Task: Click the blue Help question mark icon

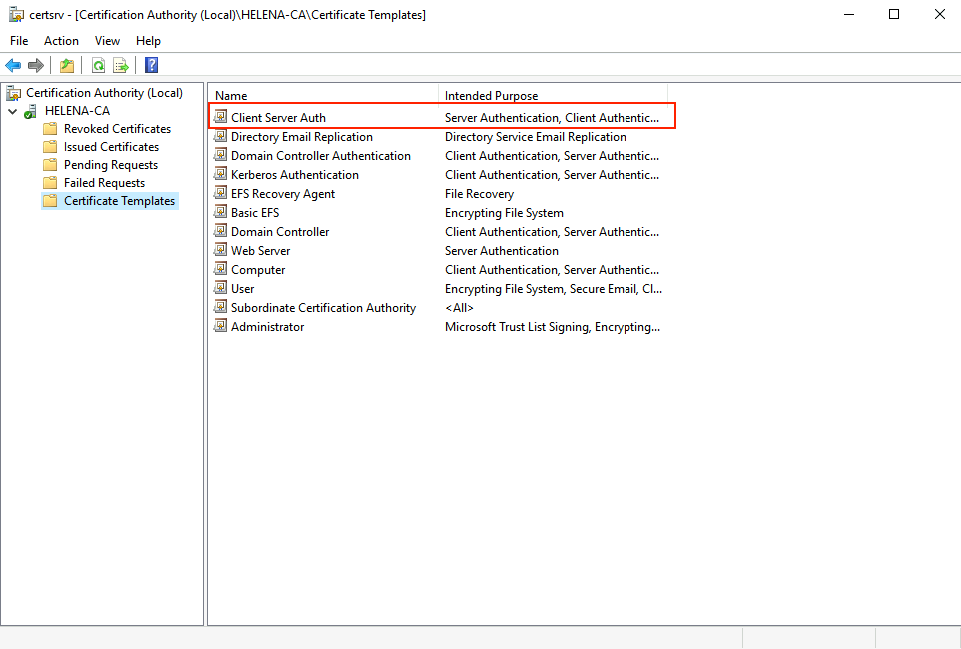Action: point(151,66)
